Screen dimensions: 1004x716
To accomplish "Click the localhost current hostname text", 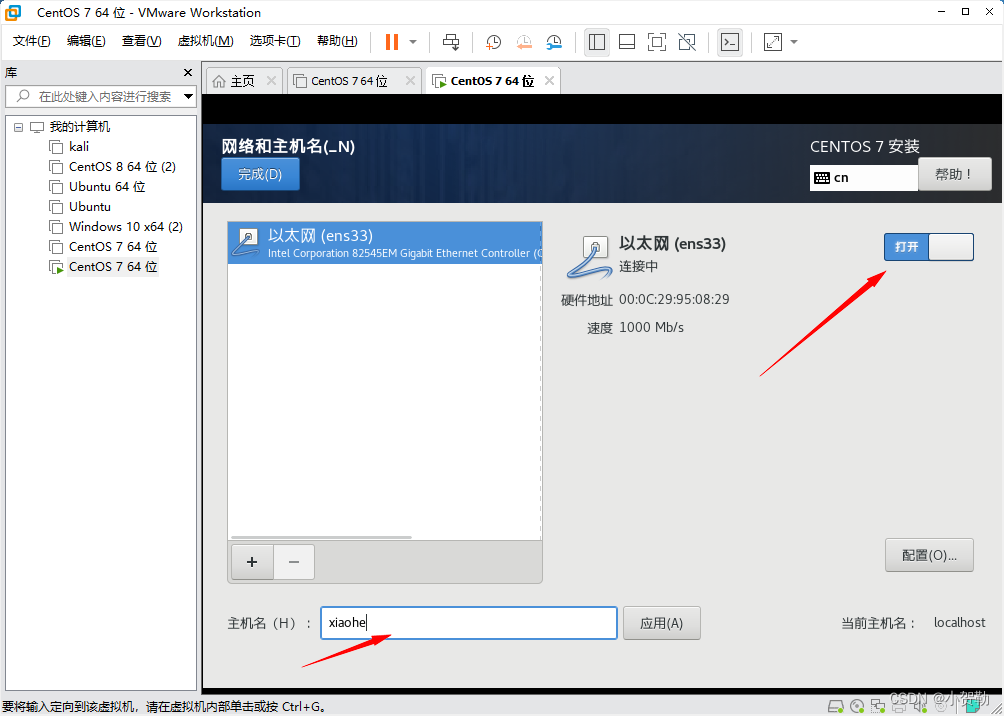I will [959, 622].
